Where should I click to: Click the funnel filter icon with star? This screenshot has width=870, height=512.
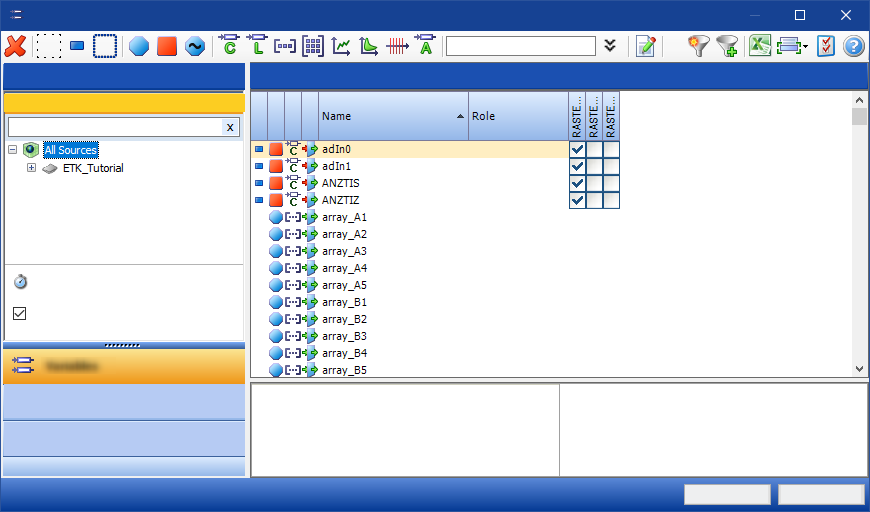[x=699, y=46]
